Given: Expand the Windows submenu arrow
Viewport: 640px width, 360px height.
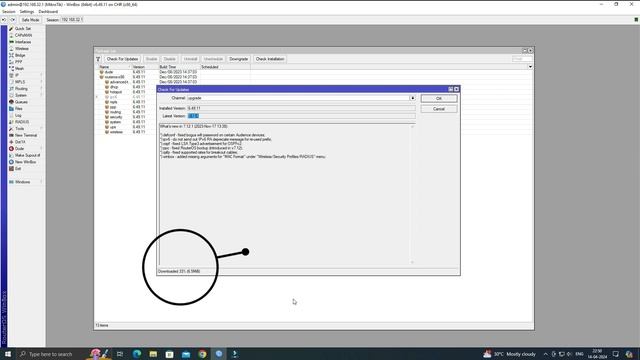Looking at the screenshot, I should tap(41, 182).
